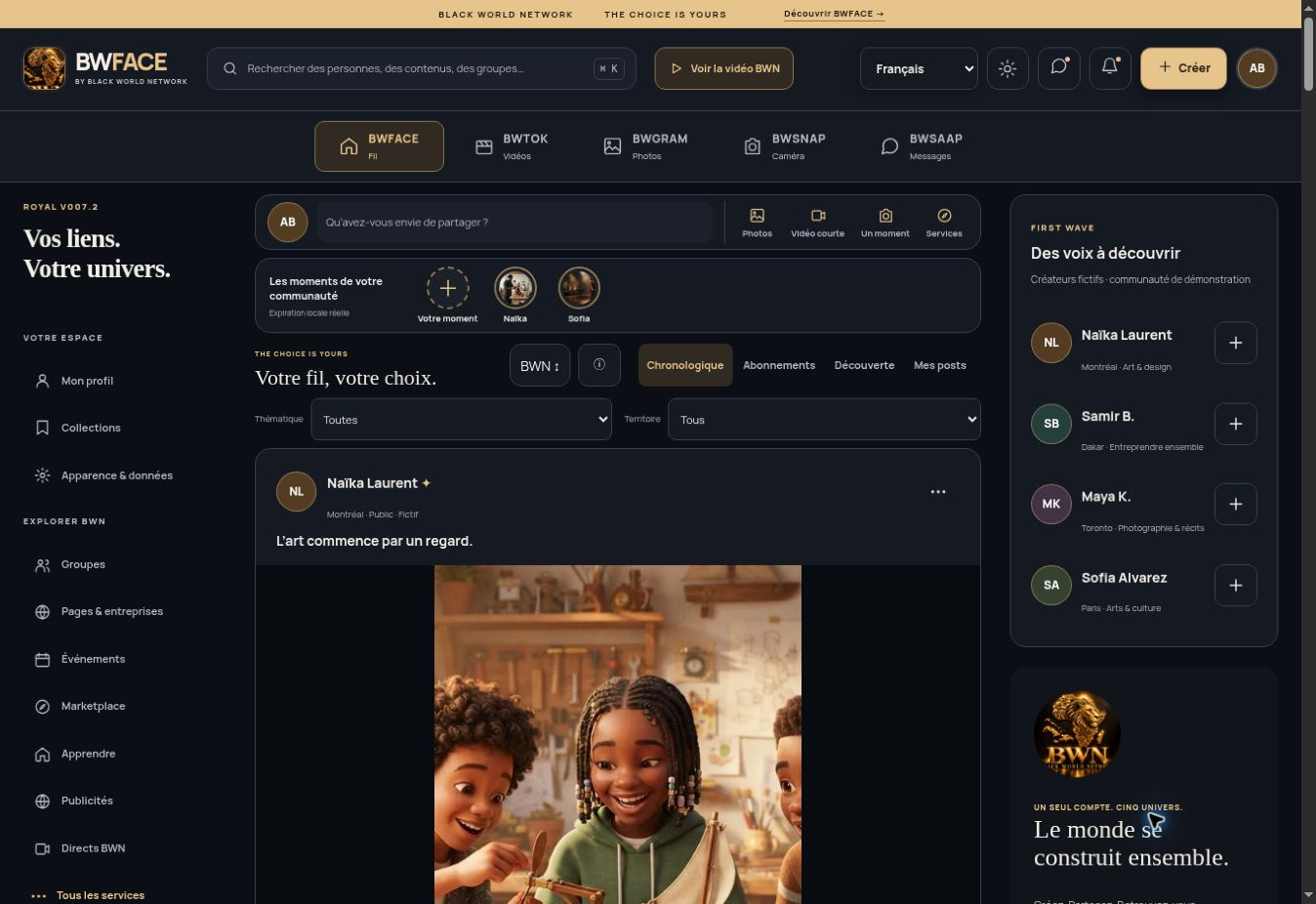This screenshot has height=904, width=1316.
Task: Click the Vidéo courte composer icon
Action: (x=818, y=223)
